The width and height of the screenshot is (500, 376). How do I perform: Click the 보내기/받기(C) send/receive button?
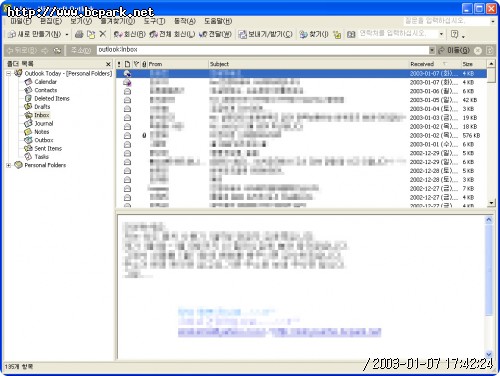[266, 34]
